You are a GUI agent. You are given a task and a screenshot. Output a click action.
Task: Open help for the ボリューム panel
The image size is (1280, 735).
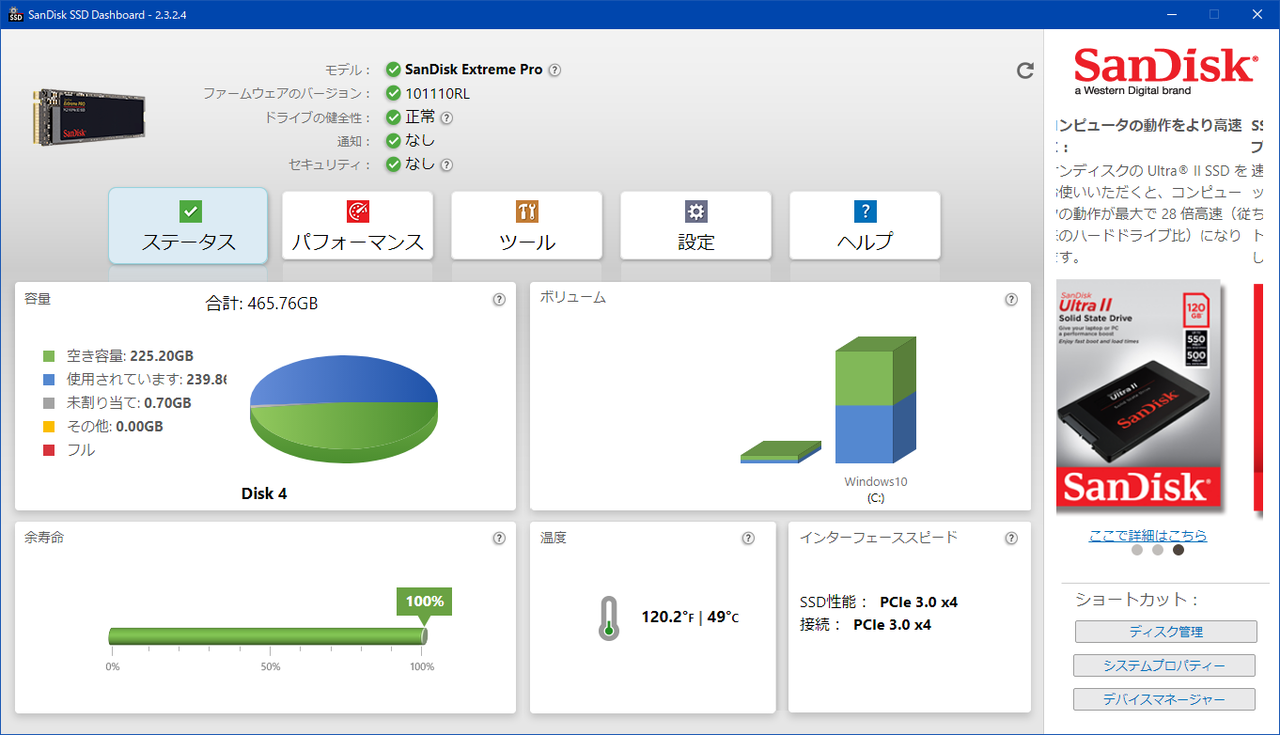point(1011,299)
